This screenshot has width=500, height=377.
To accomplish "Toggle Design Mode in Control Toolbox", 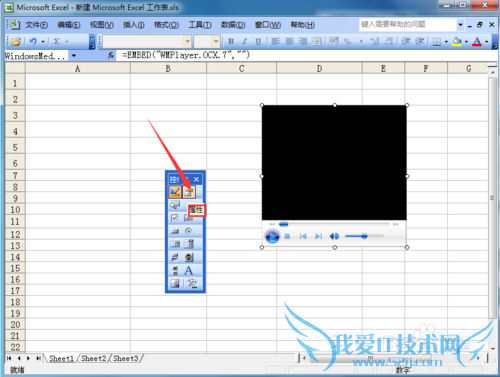I will click(175, 192).
